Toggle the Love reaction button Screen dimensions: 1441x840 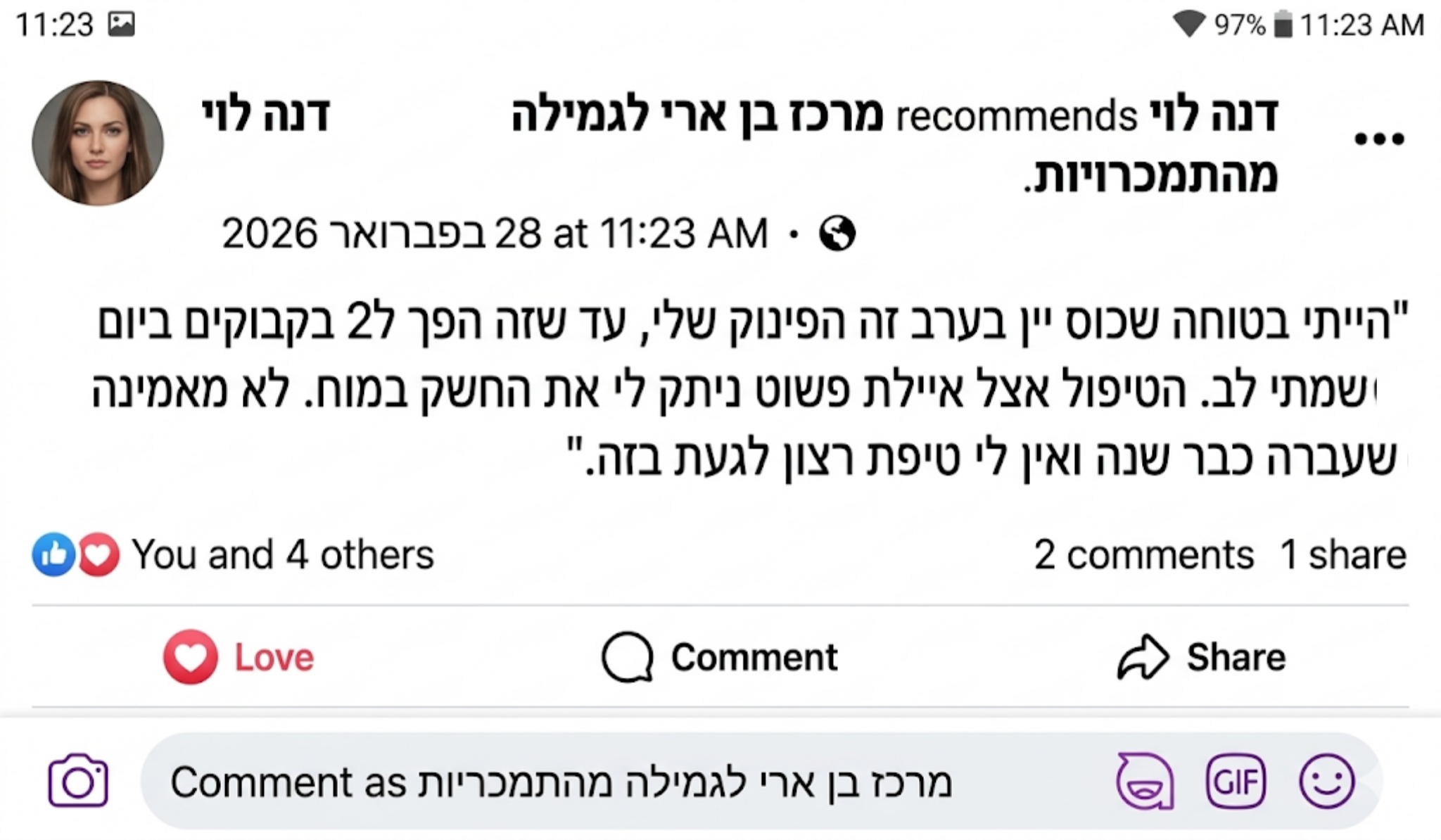(239, 657)
